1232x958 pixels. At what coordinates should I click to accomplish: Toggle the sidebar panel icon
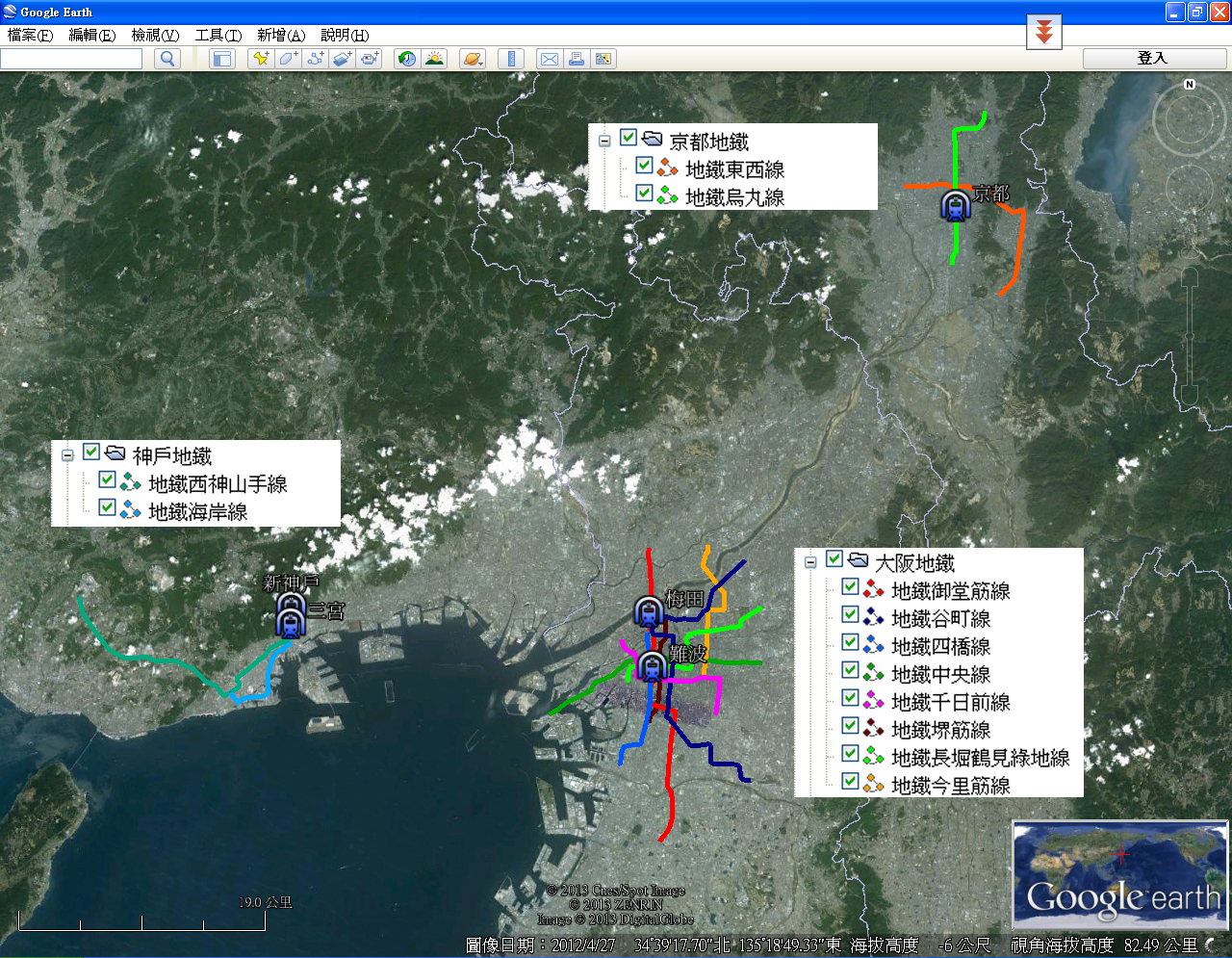(222, 59)
